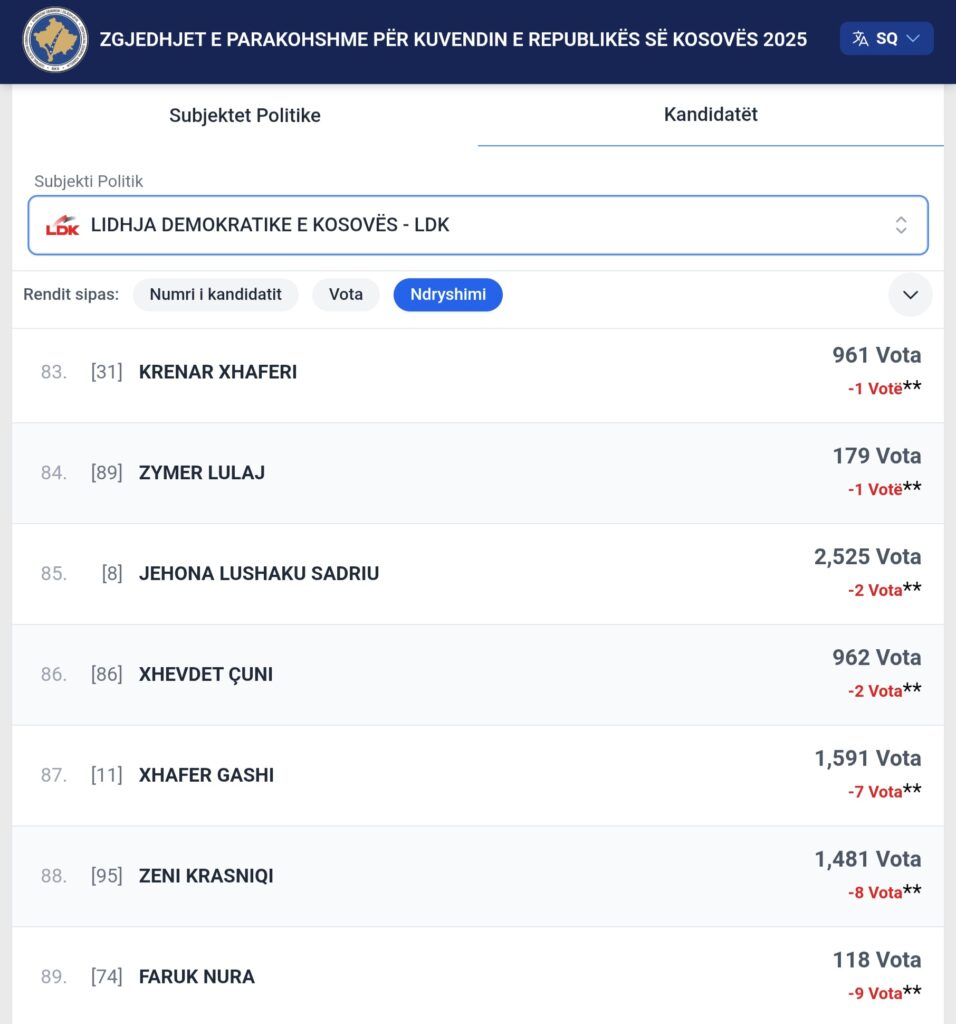
Task: Click the page header election title
Action: point(453,40)
